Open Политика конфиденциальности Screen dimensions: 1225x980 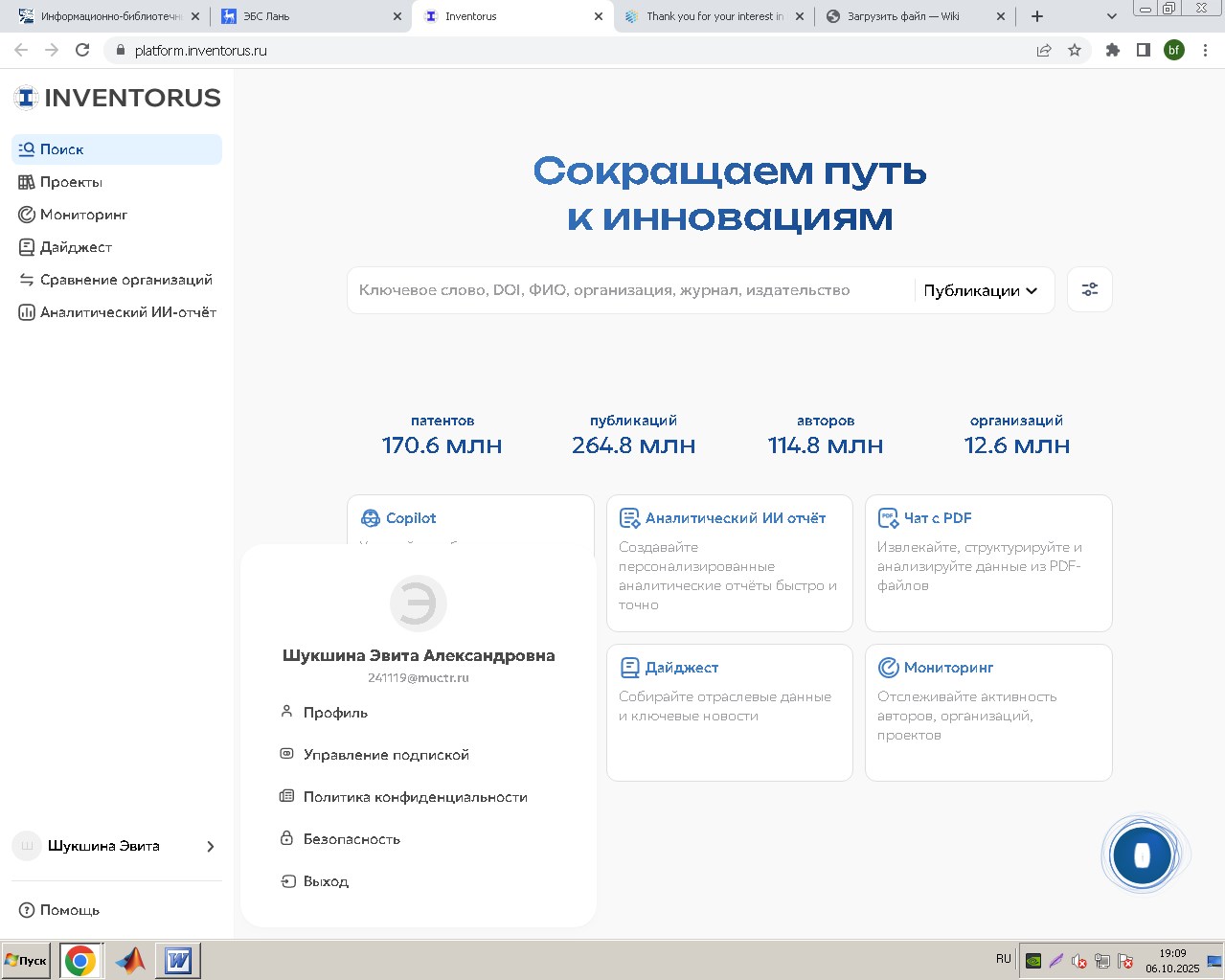(x=416, y=796)
